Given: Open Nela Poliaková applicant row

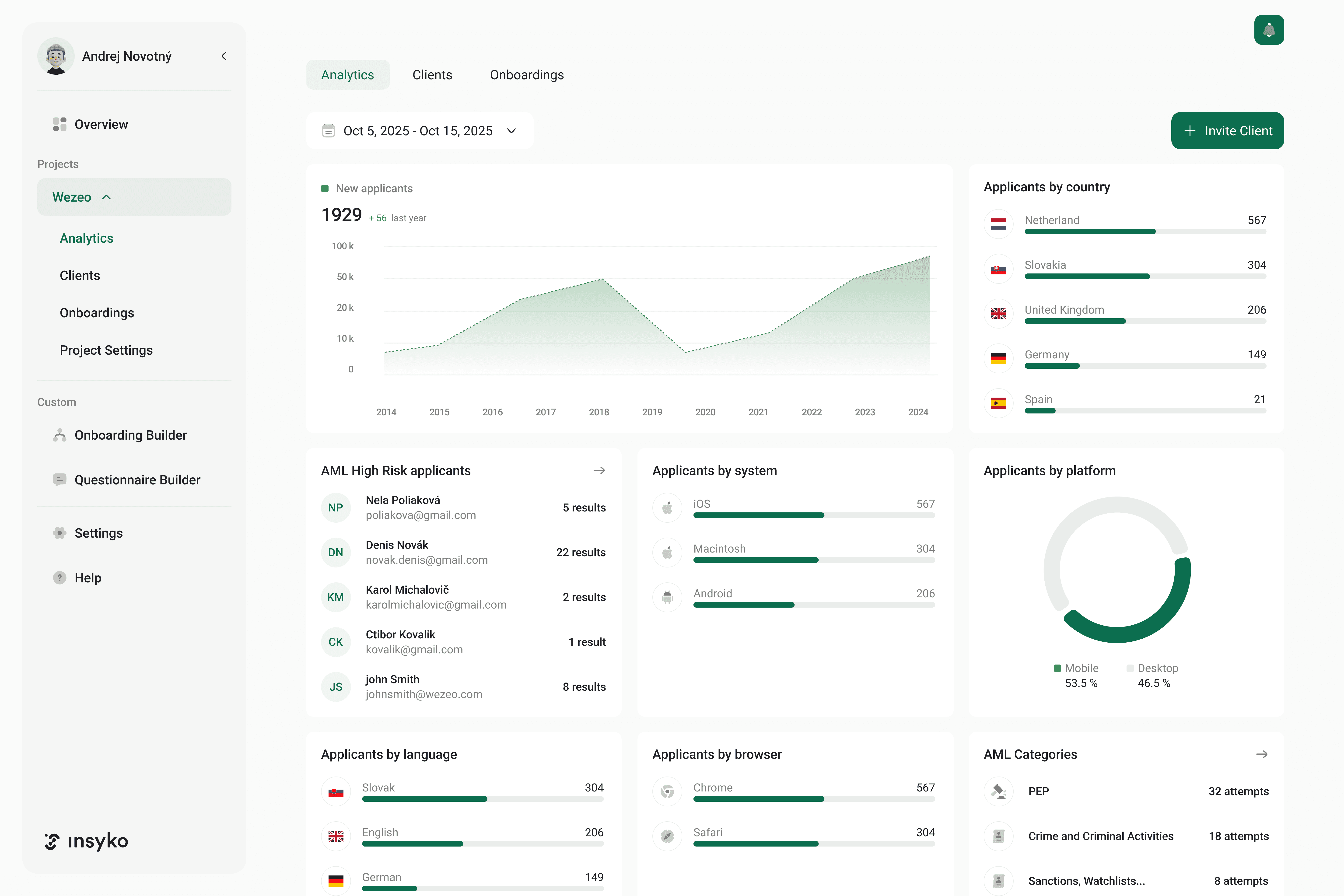Looking at the screenshot, I should pyautogui.click(x=463, y=507).
